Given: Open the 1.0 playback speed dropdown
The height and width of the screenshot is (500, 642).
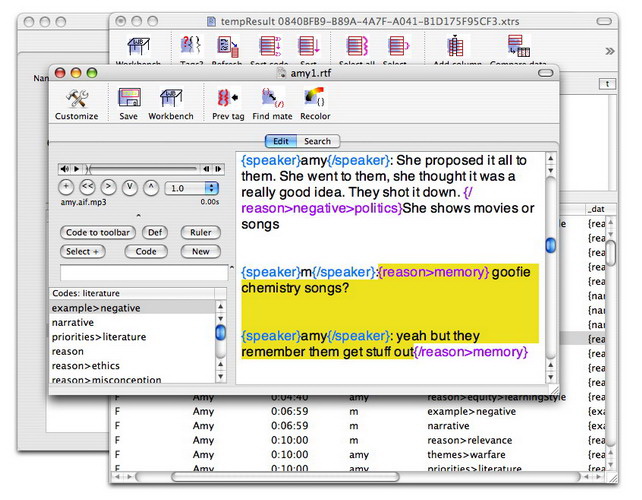Looking at the screenshot, I should [193, 188].
